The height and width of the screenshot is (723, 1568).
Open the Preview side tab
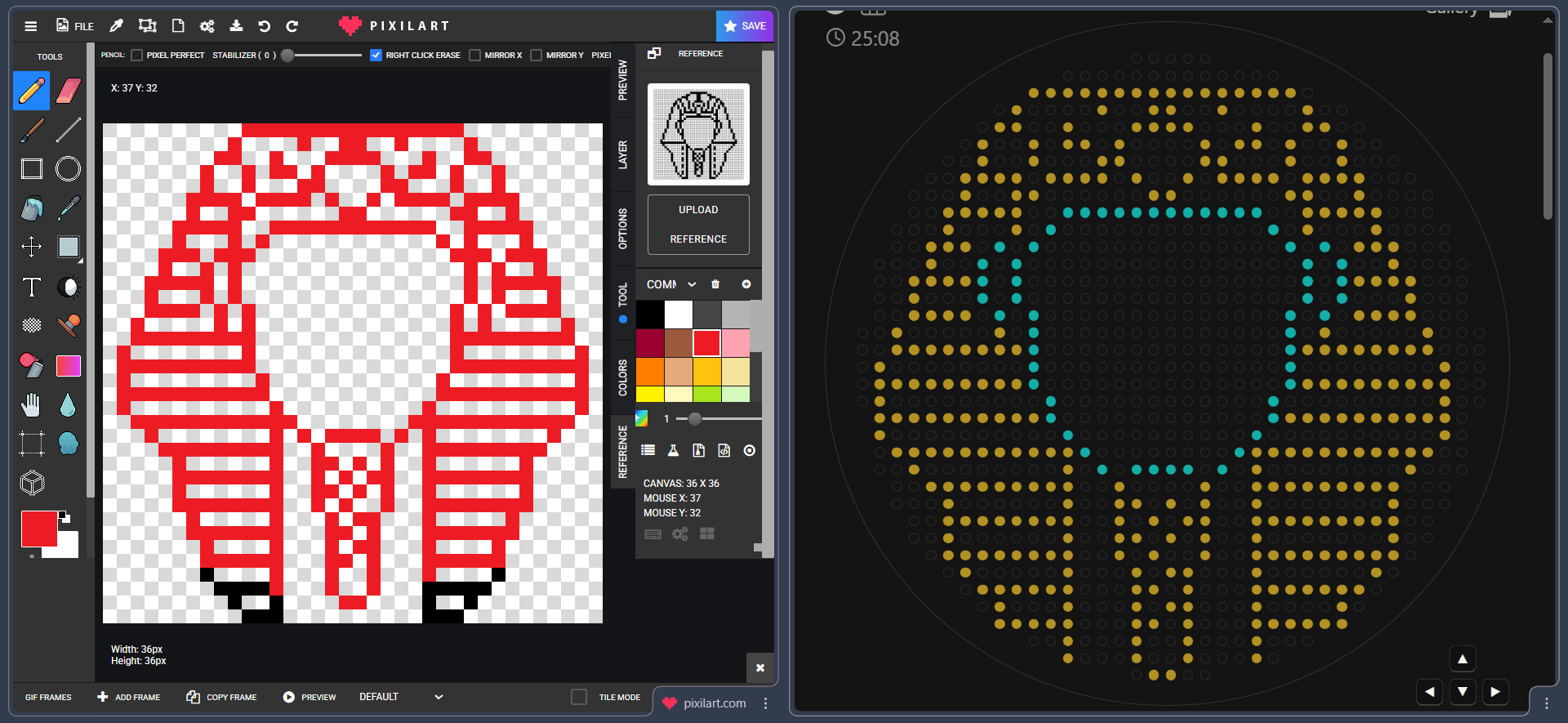click(623, 80)
